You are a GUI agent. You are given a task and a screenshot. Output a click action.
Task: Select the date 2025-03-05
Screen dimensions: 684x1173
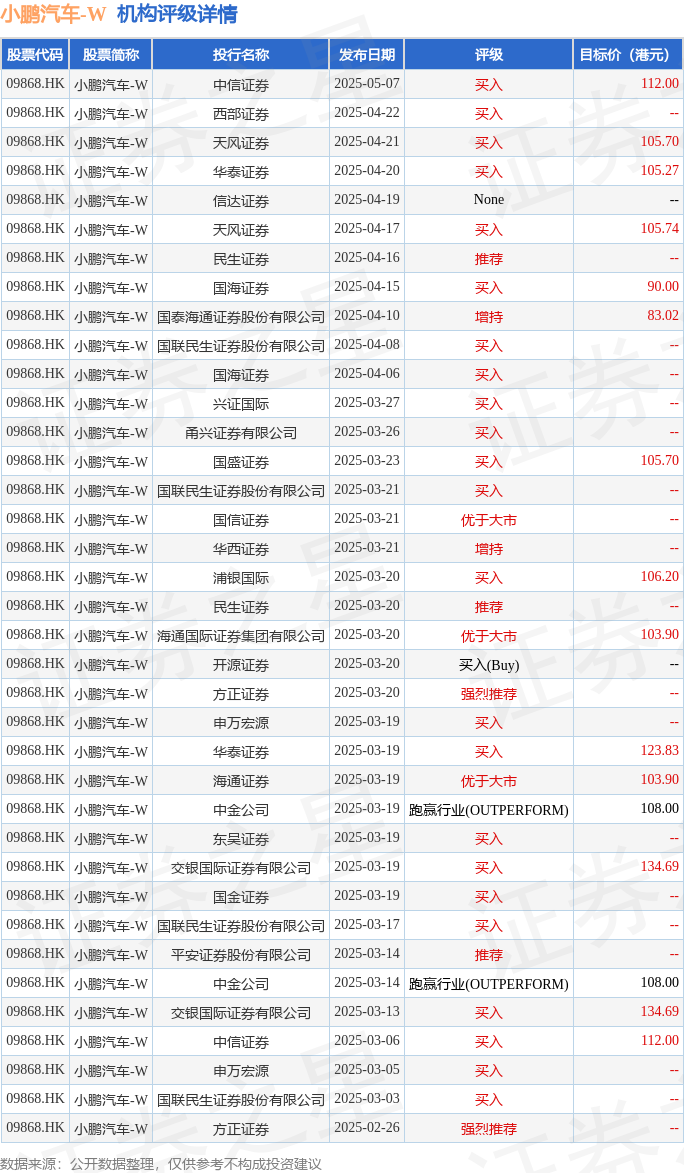point(367,1071)
